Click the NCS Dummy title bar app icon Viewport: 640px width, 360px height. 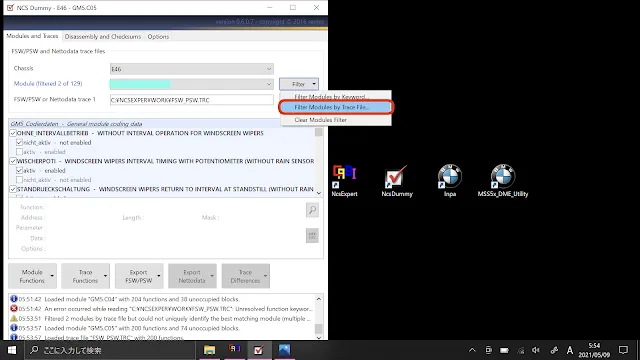tap(10, 7)
